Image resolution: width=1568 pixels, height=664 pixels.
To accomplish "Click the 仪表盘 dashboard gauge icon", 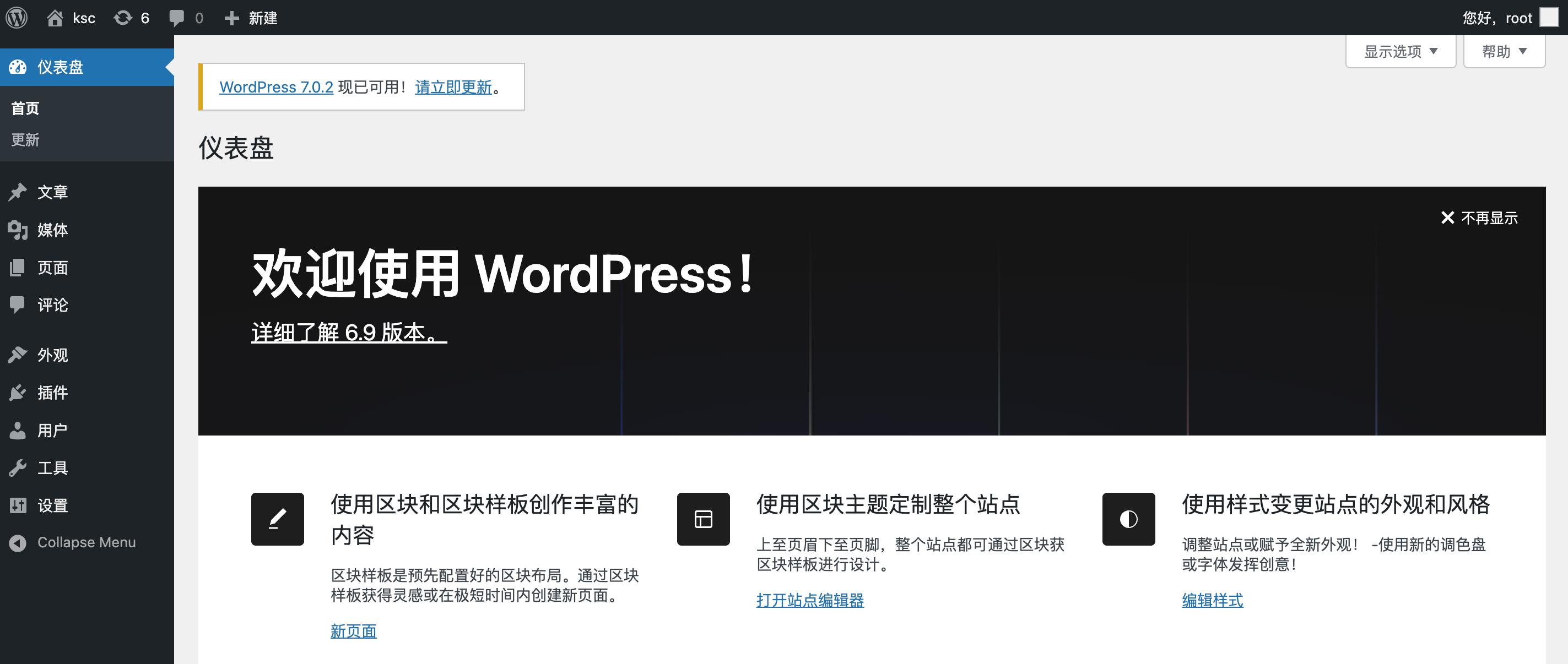I will [x=18, y=67].
